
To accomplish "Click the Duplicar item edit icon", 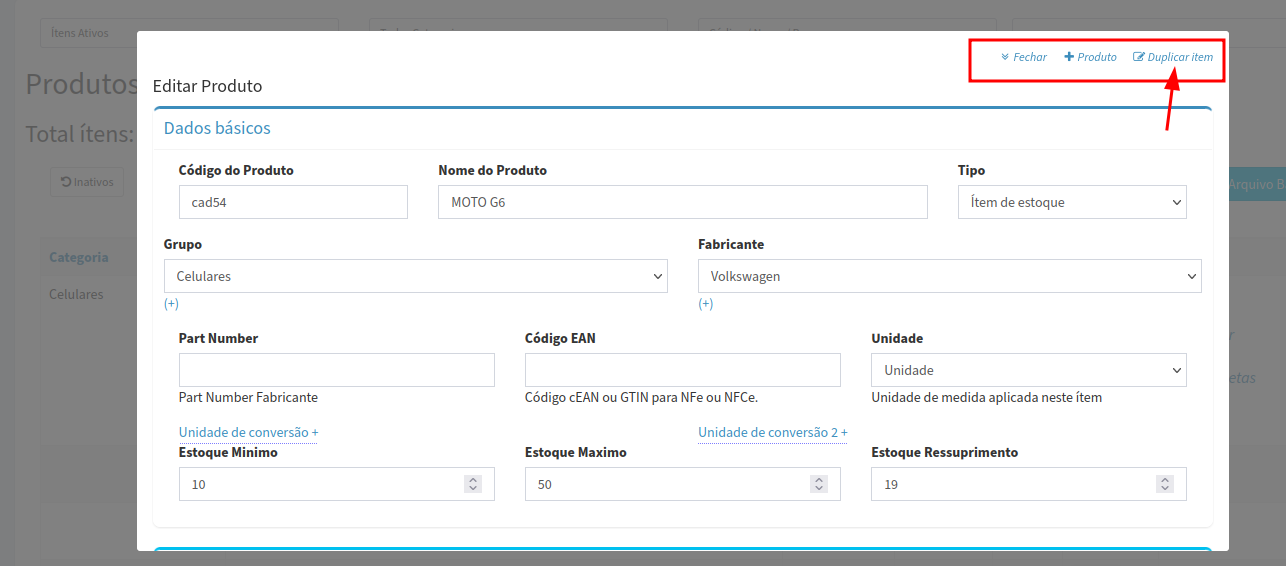I will [1138, 57].
